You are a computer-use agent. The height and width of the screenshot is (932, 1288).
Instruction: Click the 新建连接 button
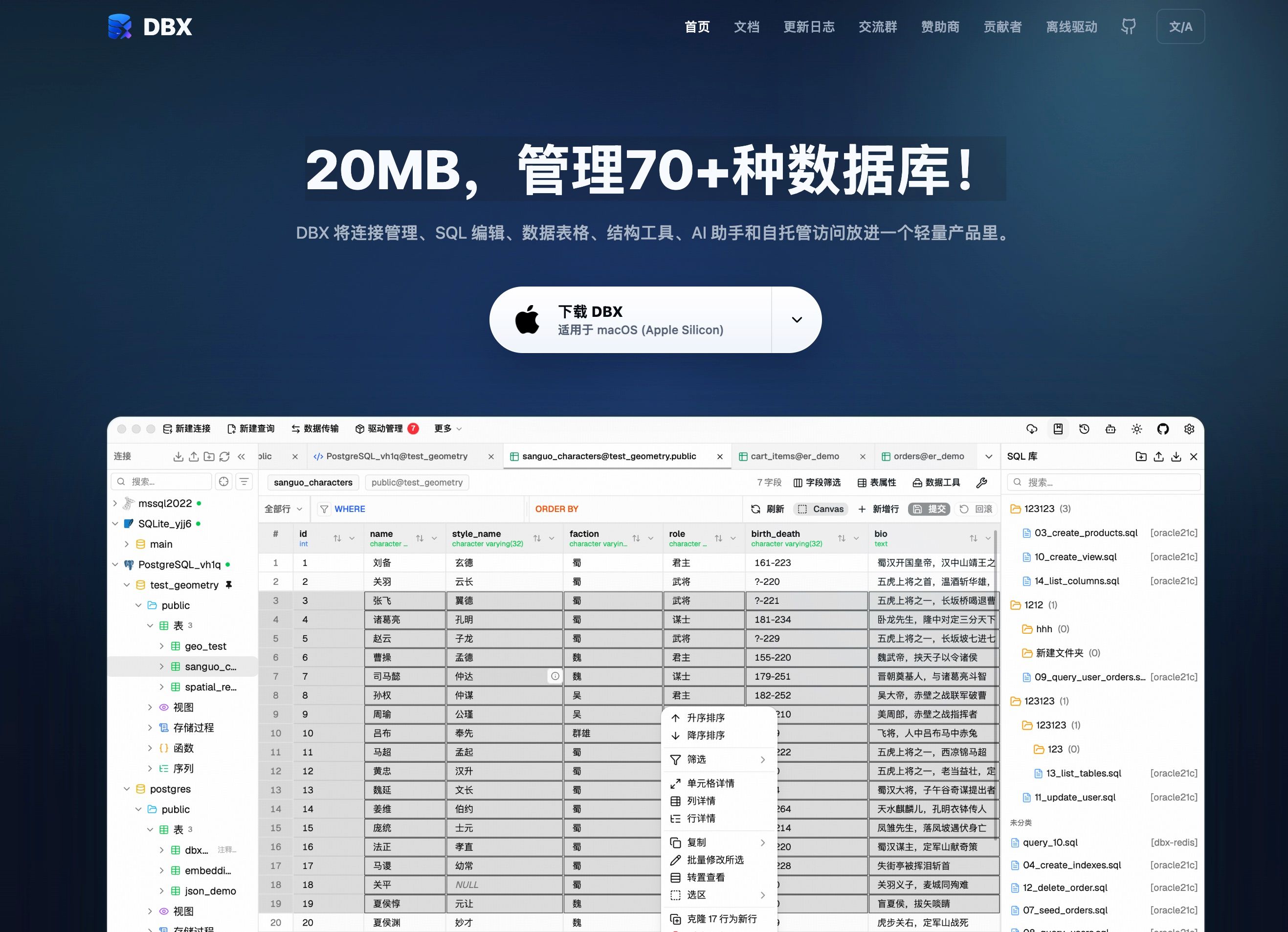pos(187,429)
